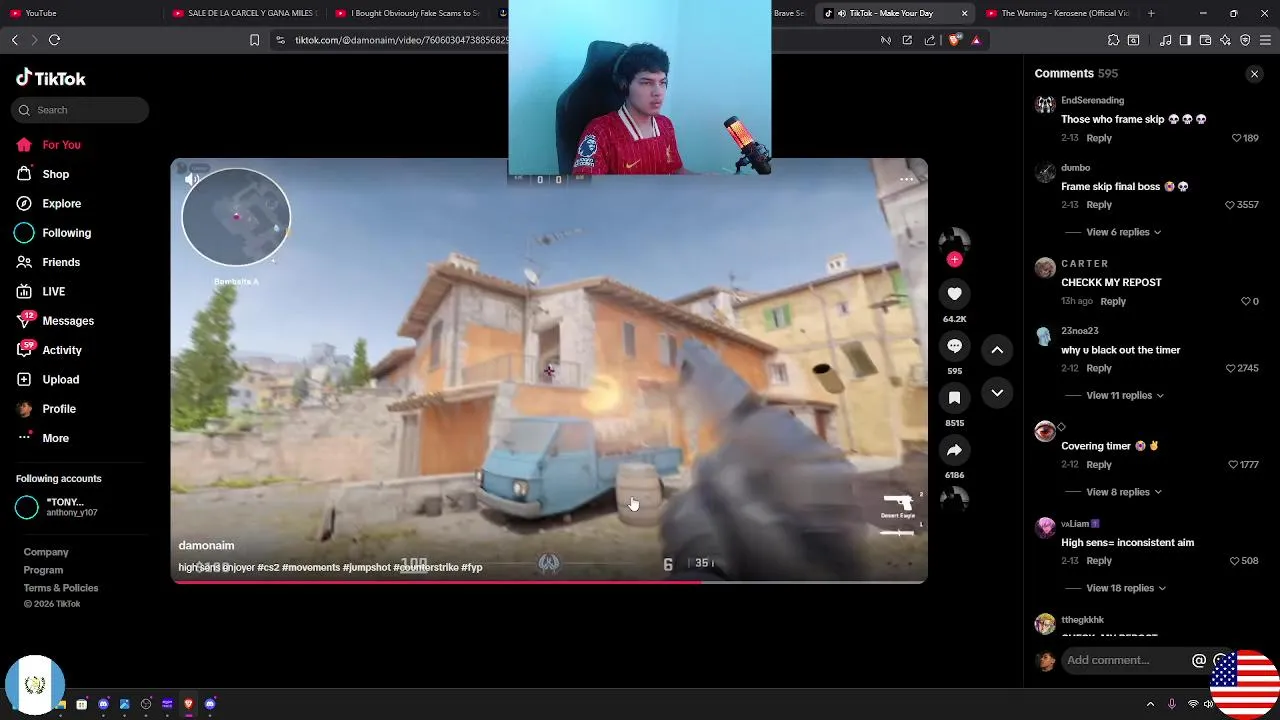
Task: Share the video using arrow icon
Action: point(954,450)
